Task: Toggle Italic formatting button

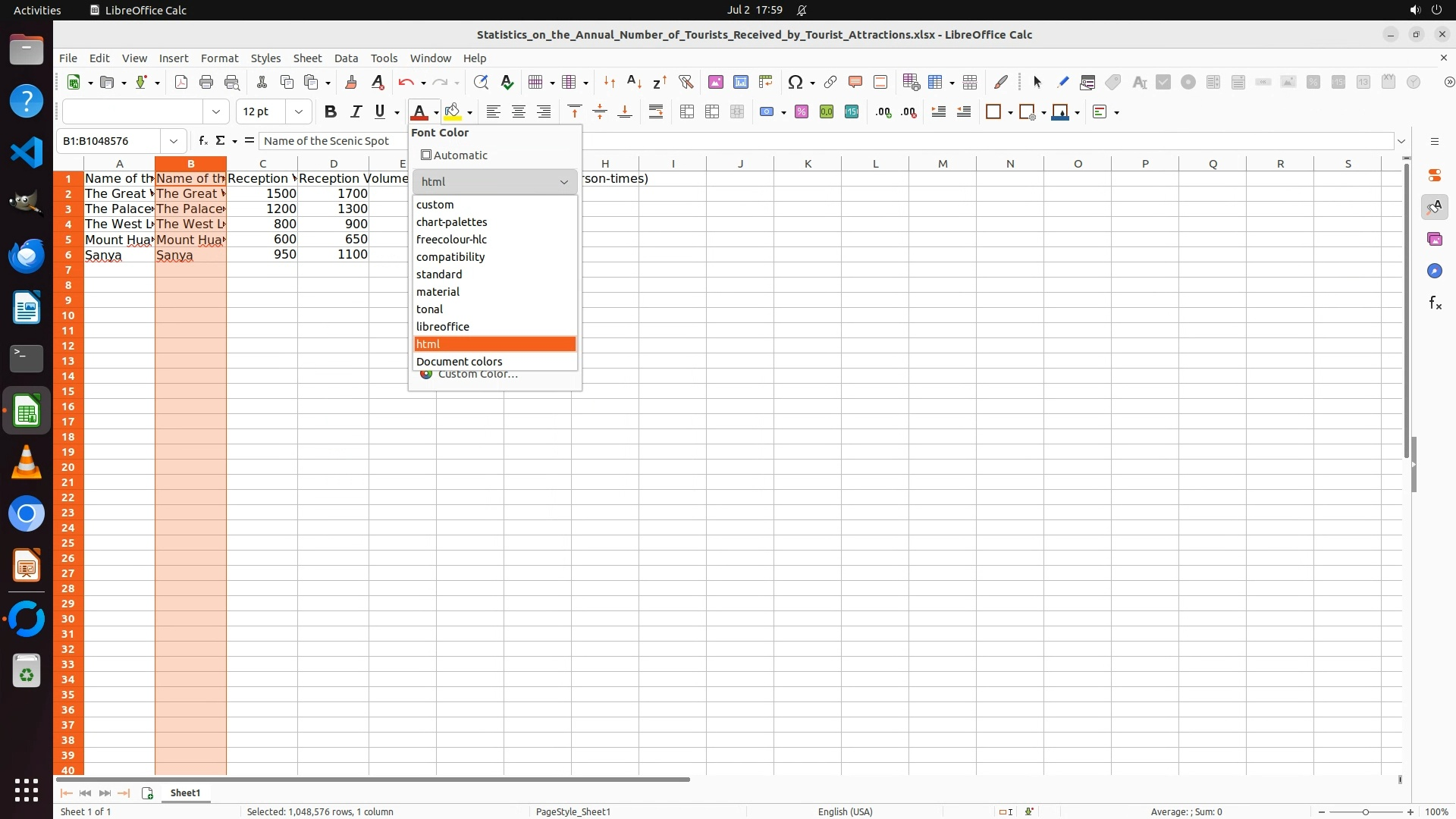Action: pos(356,112)
